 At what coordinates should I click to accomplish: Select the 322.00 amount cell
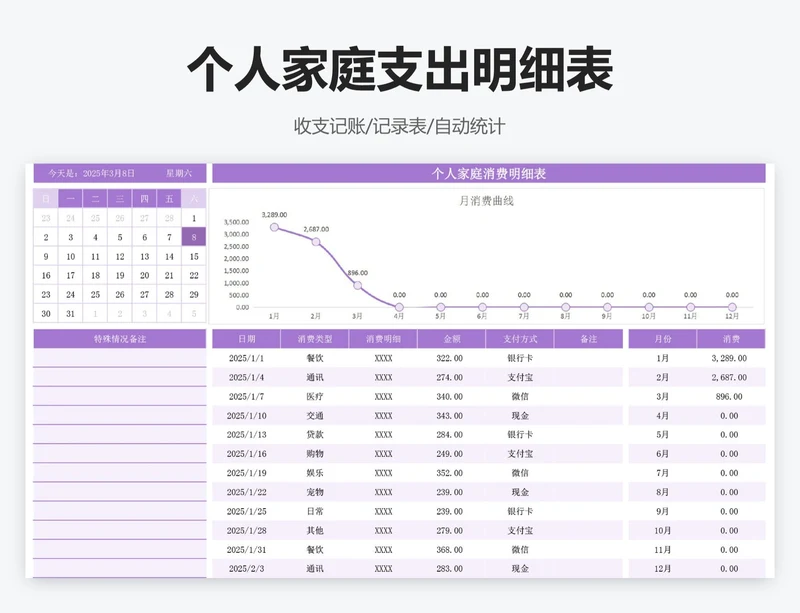tap(449, 358)
